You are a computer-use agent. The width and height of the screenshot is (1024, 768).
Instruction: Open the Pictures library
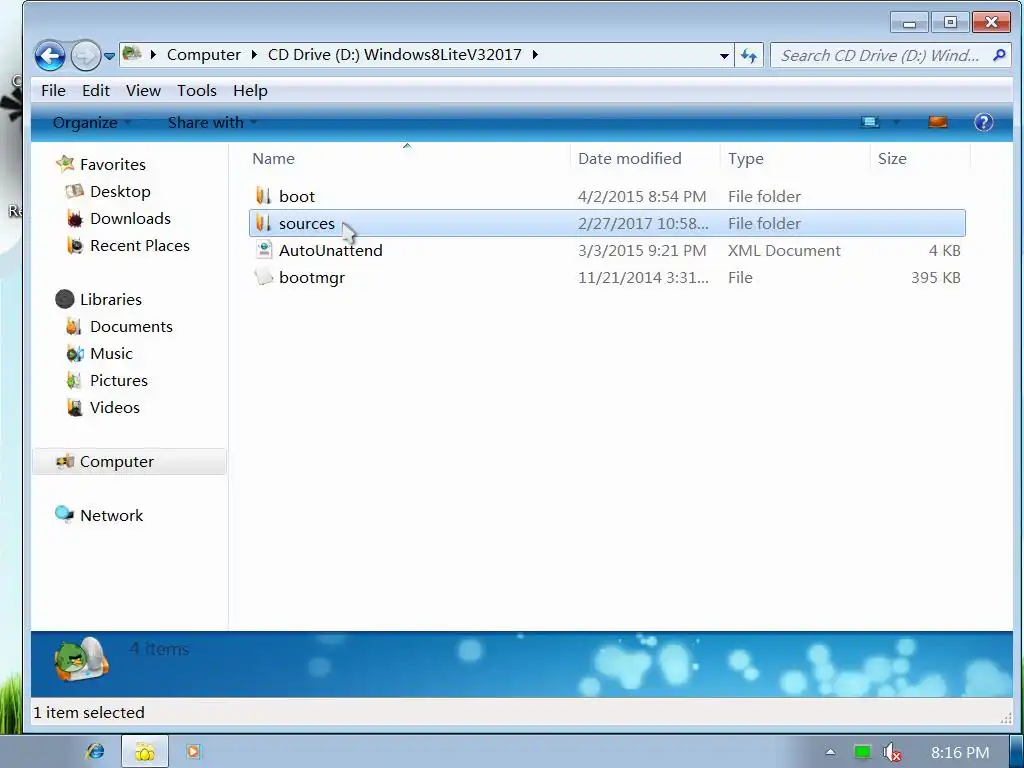coord(119,381)
